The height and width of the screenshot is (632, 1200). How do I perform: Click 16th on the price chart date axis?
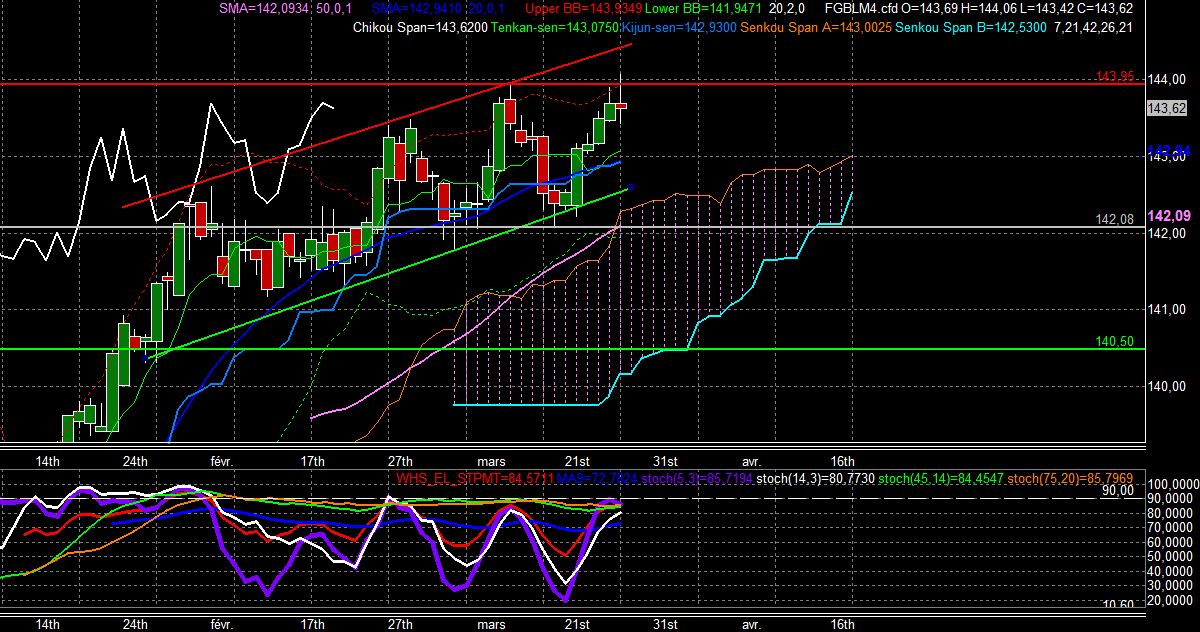(843, 461)
